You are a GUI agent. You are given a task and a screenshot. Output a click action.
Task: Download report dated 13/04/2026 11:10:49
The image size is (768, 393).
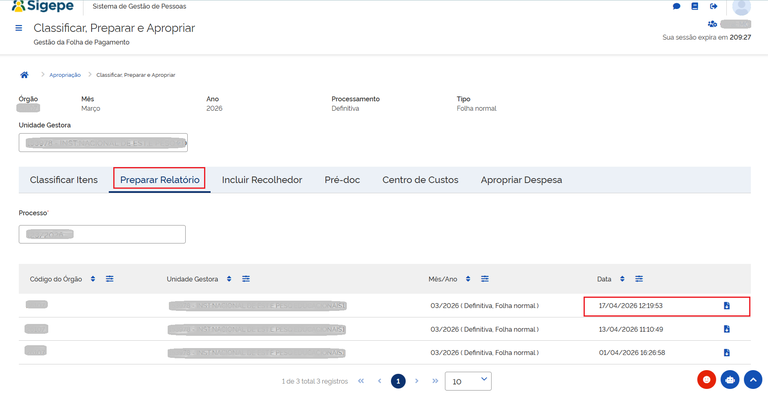pos(726,329)
